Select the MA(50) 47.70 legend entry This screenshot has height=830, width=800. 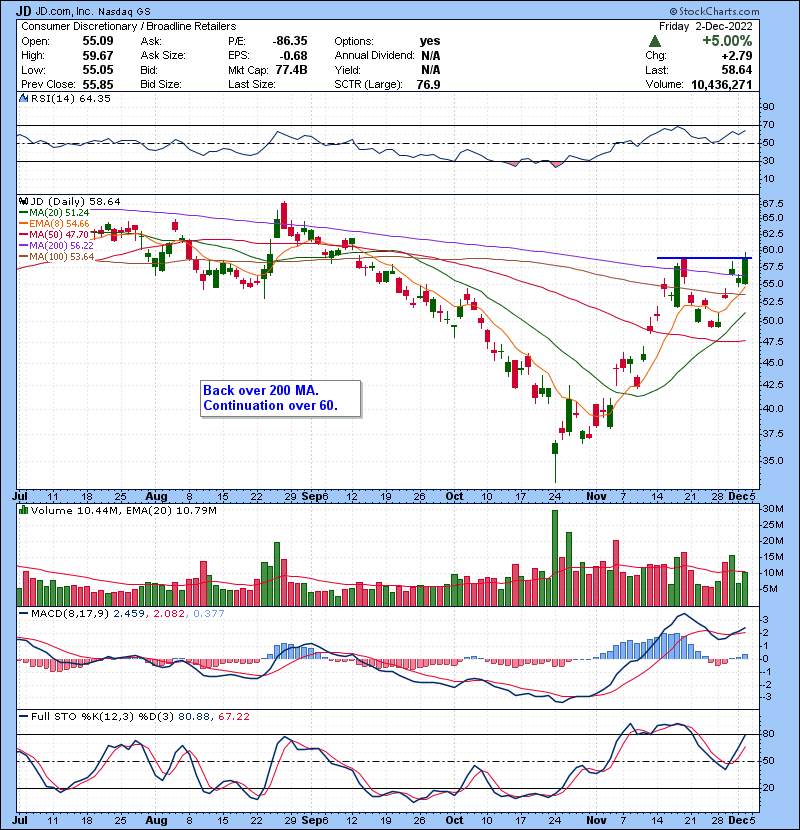[55, 234]
